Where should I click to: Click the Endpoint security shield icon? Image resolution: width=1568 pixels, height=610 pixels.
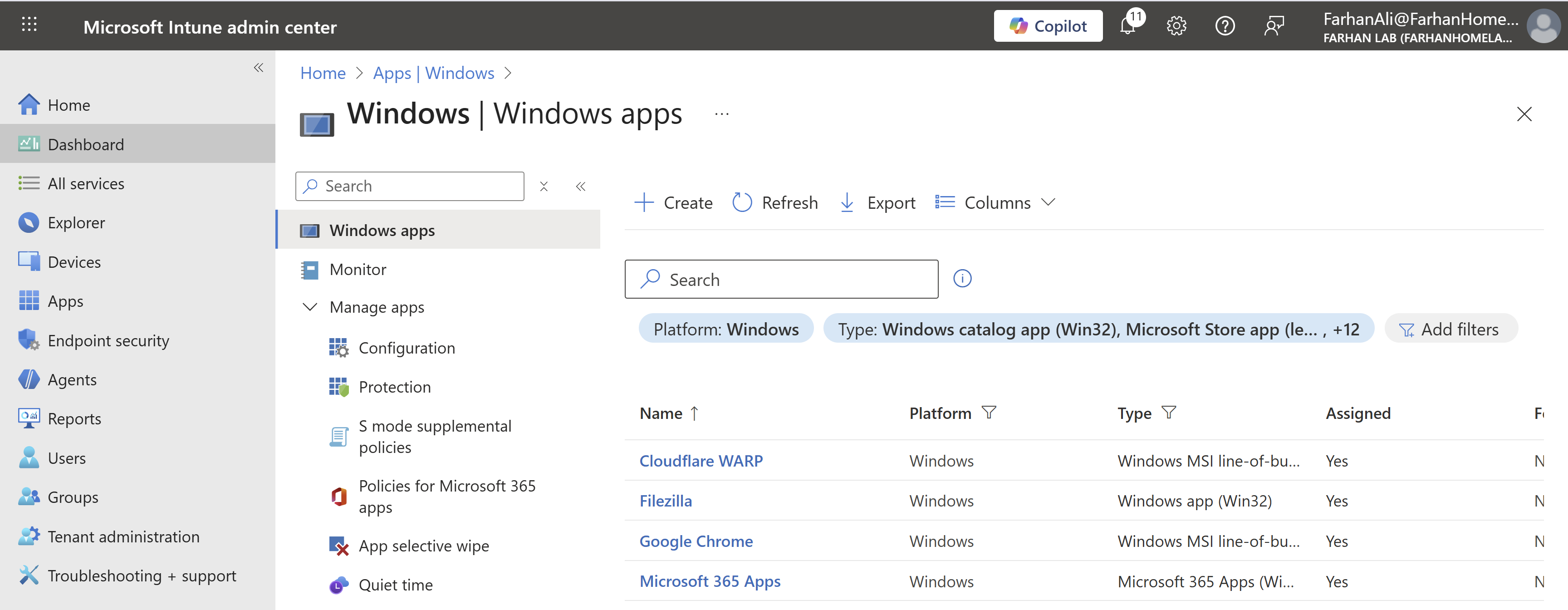click(28, 340)
